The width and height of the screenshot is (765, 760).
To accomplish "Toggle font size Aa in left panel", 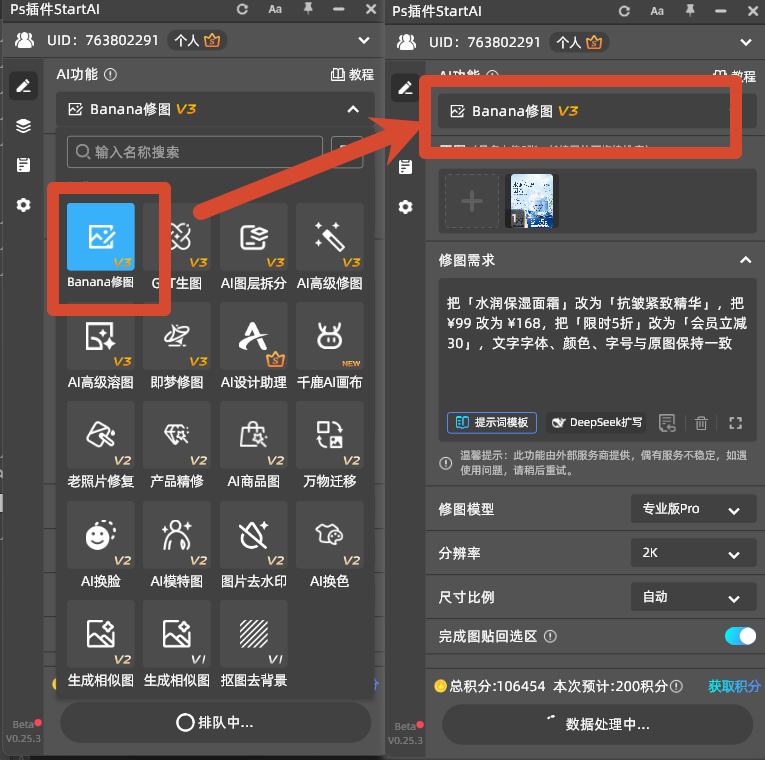I will (x=275, y=9).
